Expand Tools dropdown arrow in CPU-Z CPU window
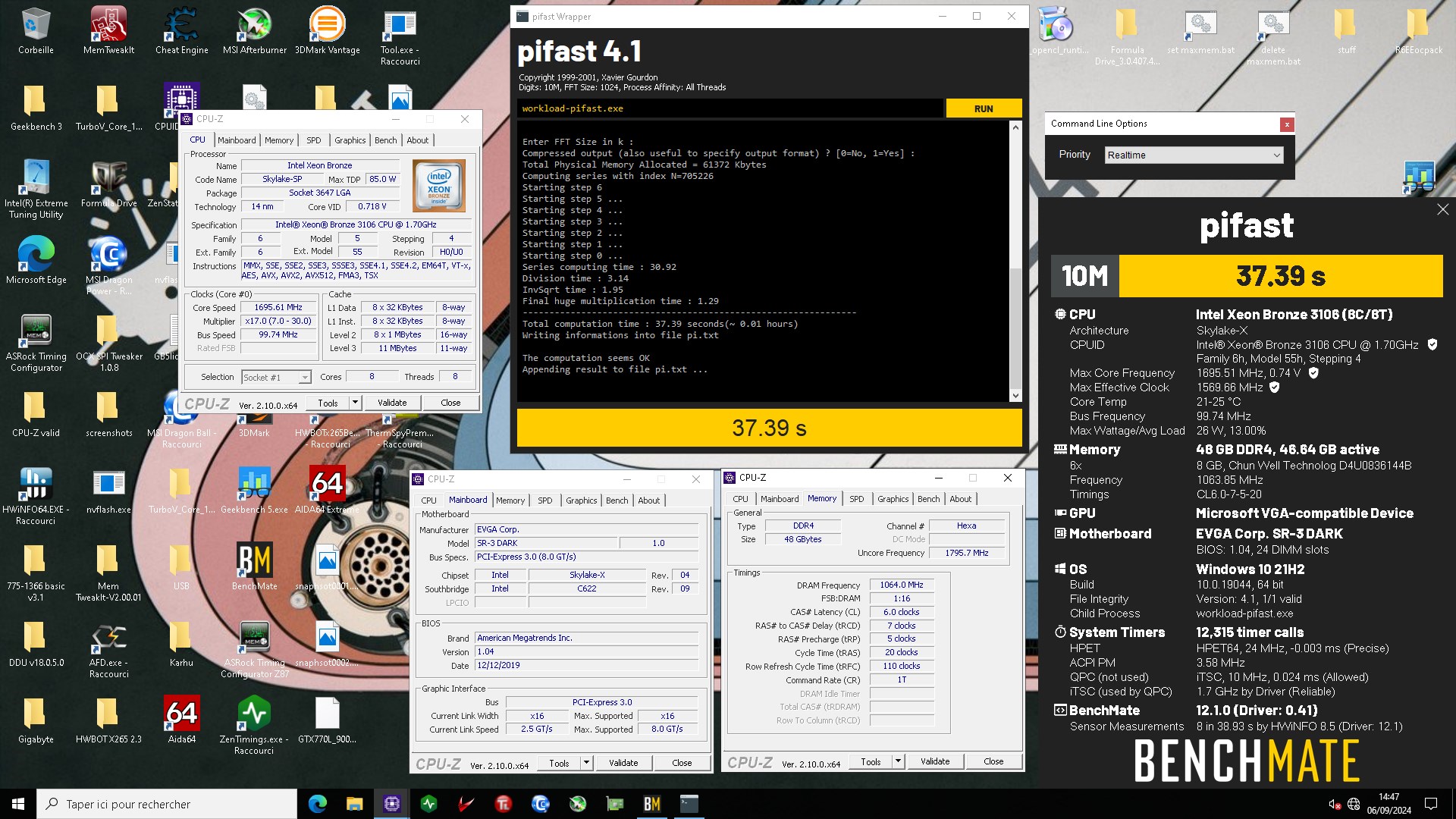Viewport: 1456px width, 819px height. pos(354,403)
